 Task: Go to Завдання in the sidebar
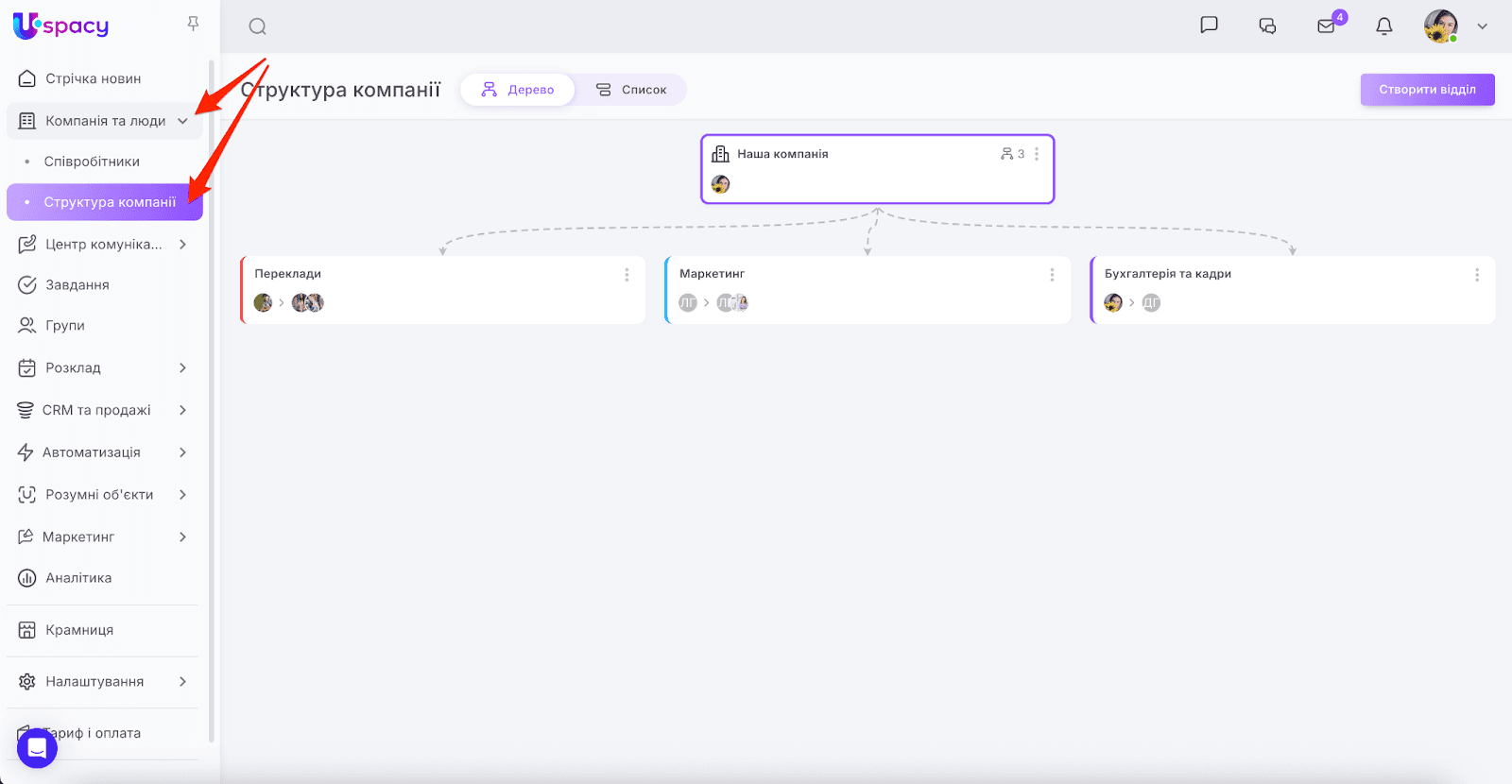(77, 284)
